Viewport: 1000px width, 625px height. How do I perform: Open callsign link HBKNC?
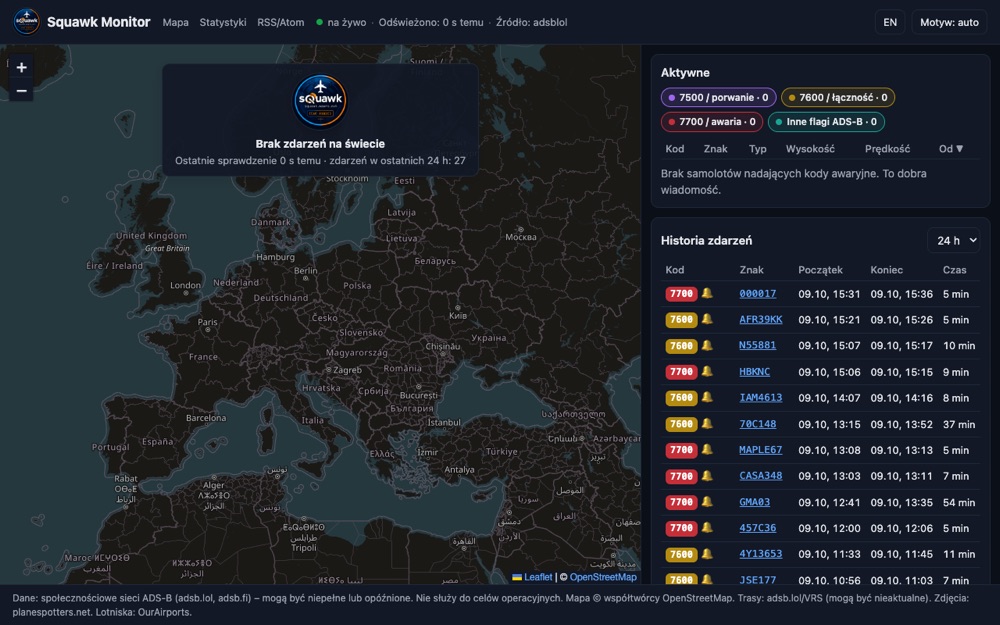[x=754, y=372]
